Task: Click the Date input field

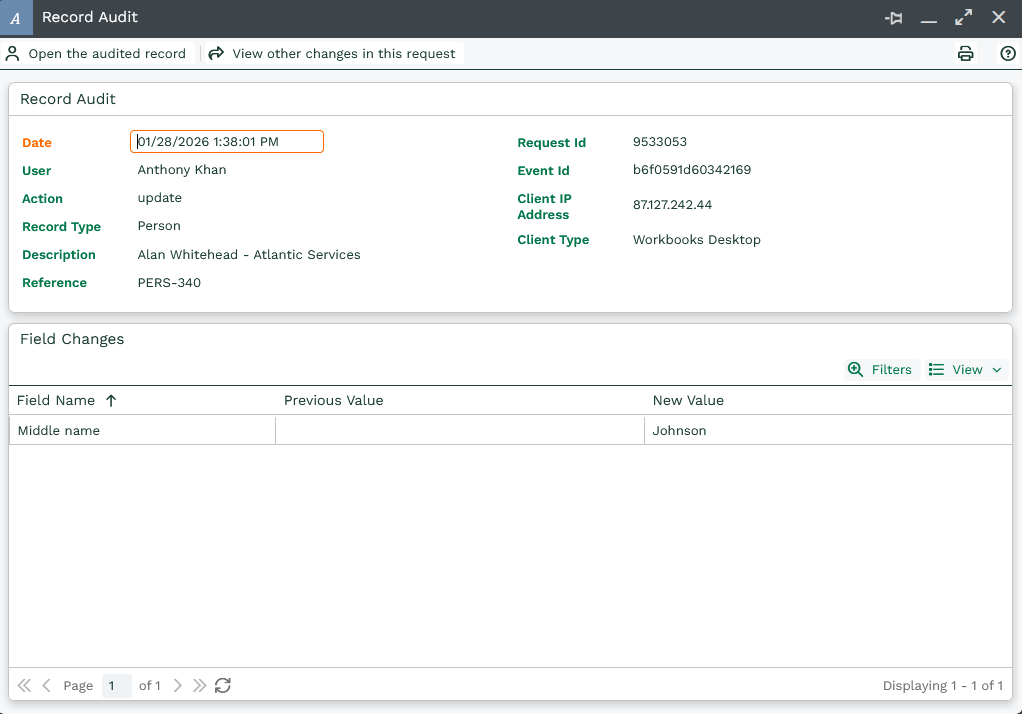Action: [227, 142]
